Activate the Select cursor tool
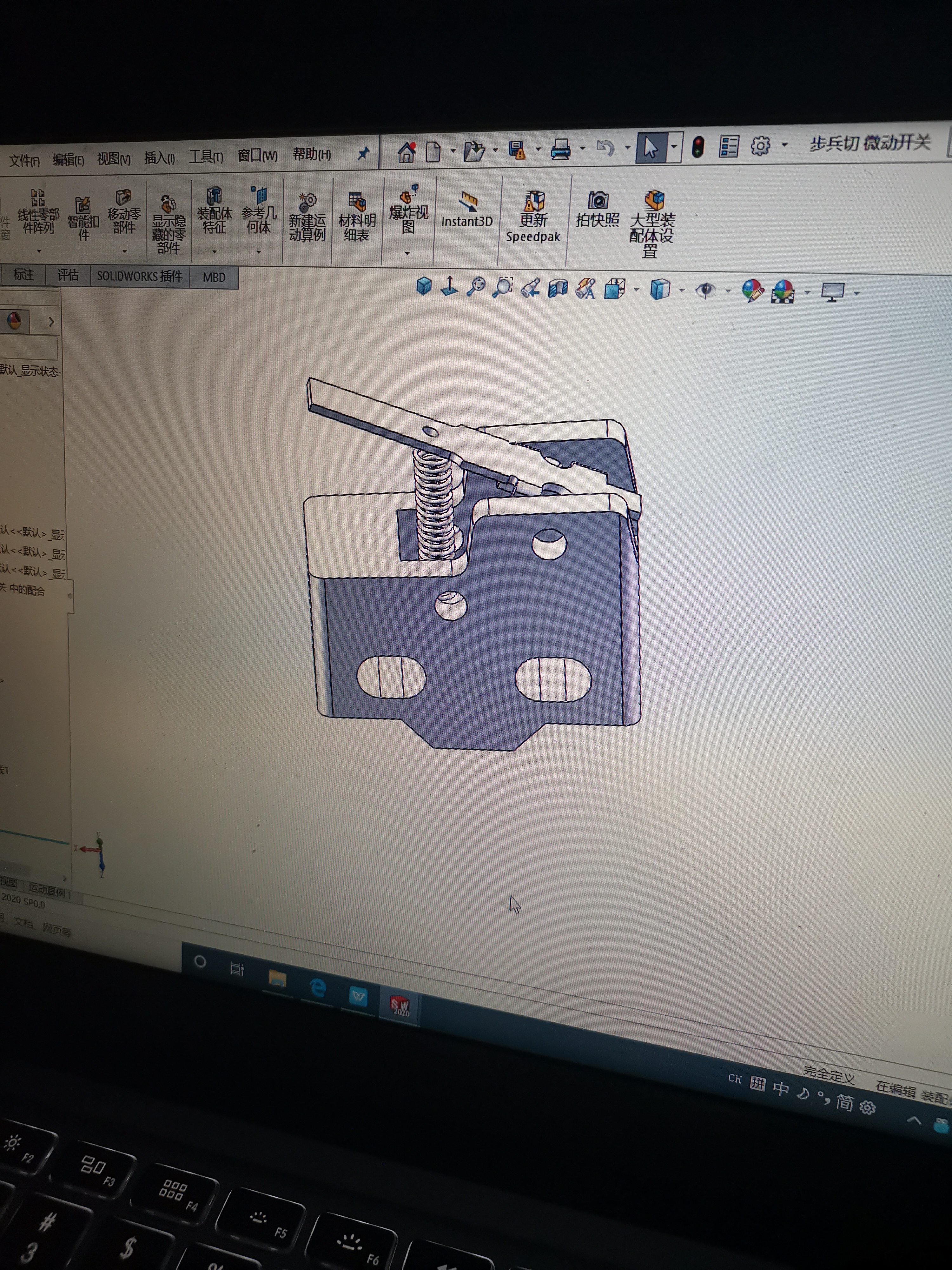The height and width of the screenshot is (1270, 952). (651, 147)
